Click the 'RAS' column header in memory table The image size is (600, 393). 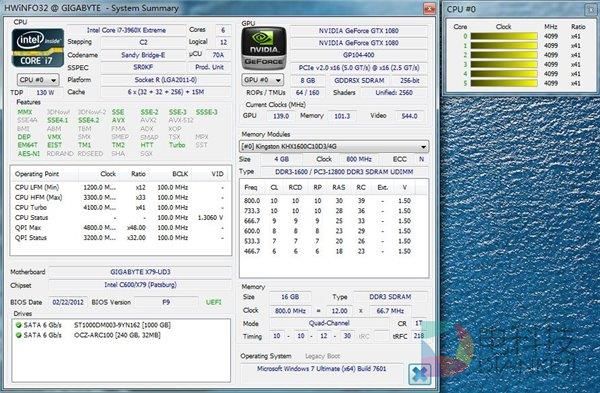[x=339, y=188]
